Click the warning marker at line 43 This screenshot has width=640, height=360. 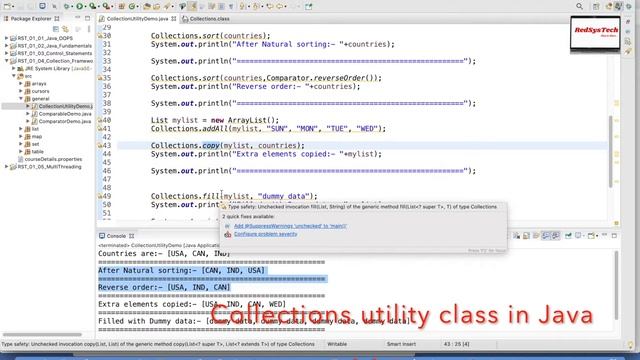[100, 145]
